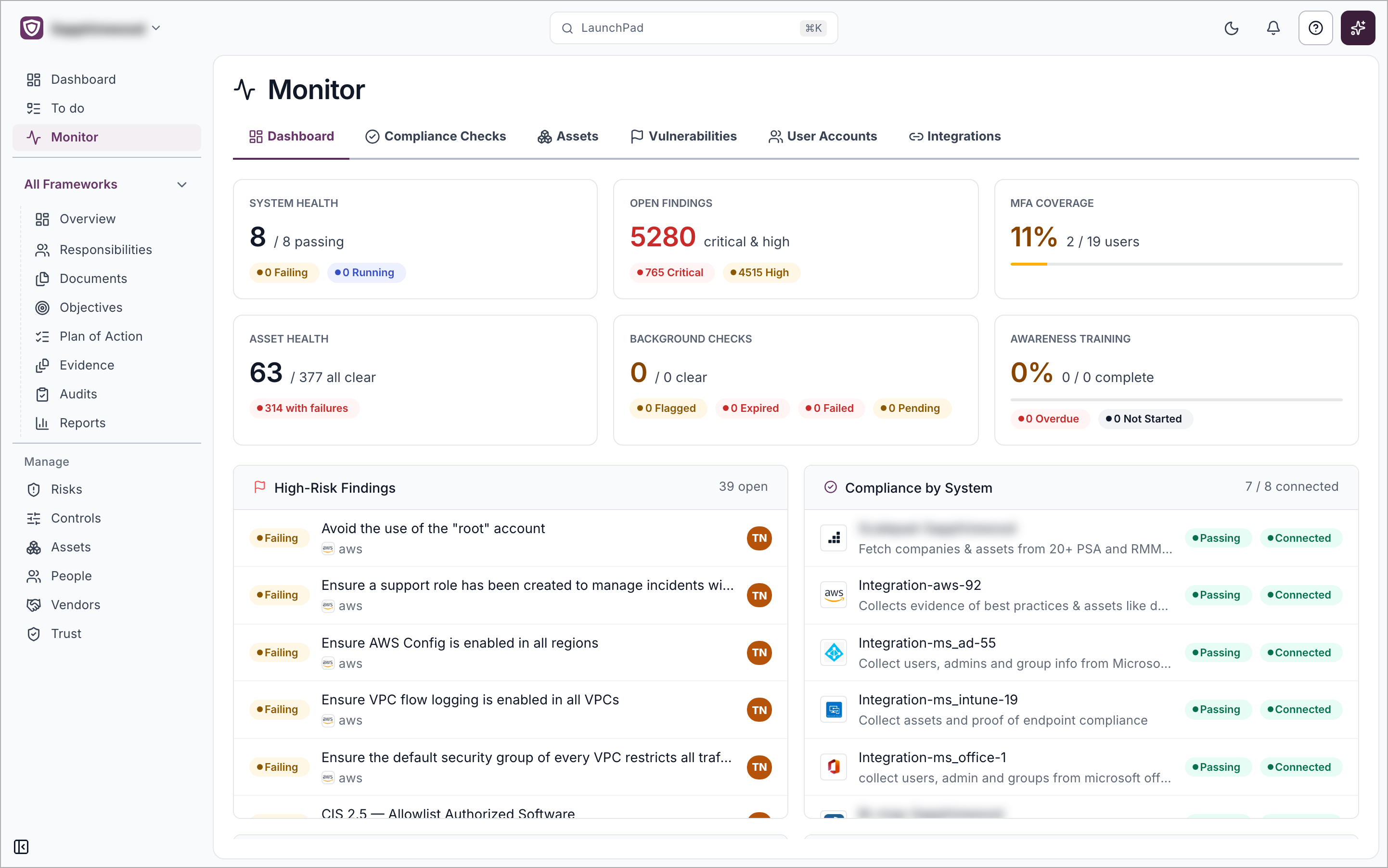
Task: Click the shield app logo
Action: click(x=32, y=27)
